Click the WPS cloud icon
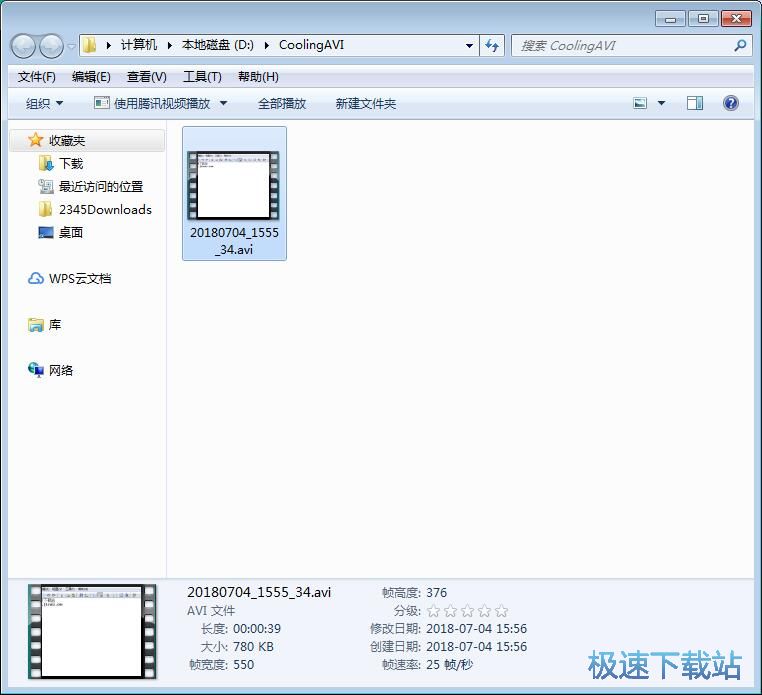This screenshot has height=695, width=762. (x=35, y=278)
